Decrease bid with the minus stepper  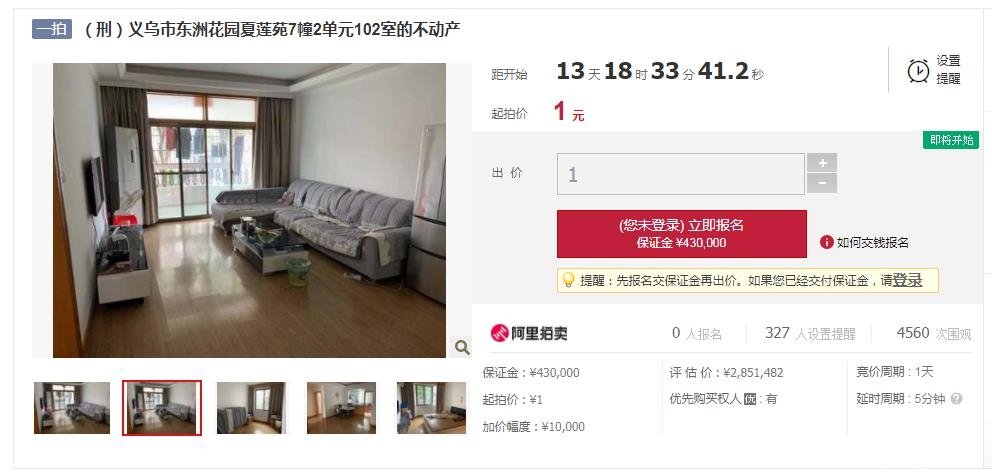(822, 184)
